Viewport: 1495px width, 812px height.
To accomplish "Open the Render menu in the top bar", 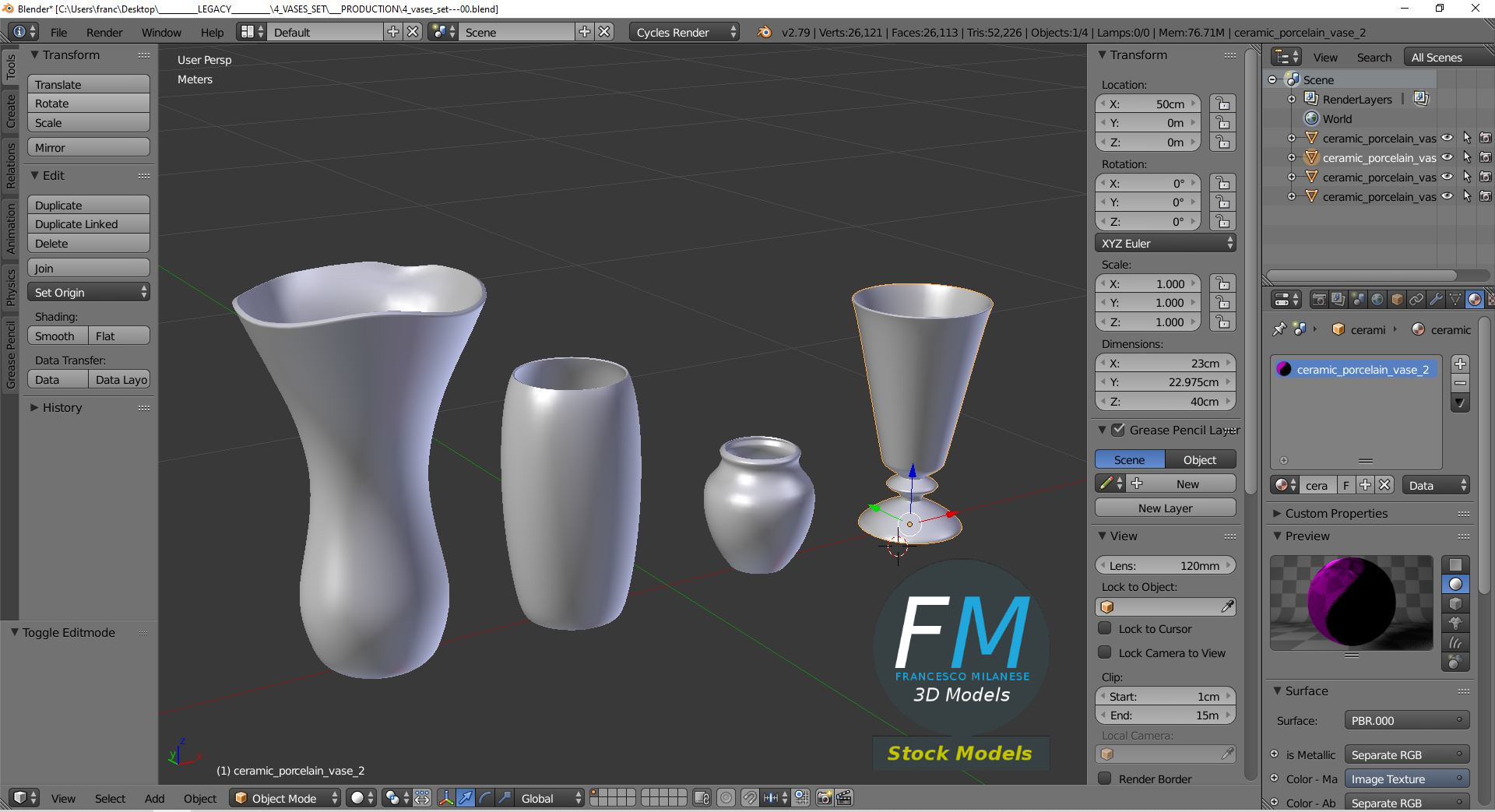I will 104,32.
